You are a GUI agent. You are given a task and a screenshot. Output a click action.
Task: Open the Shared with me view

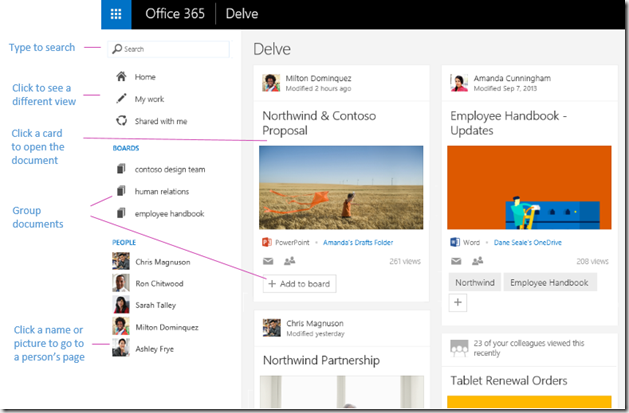click(161, 121)
